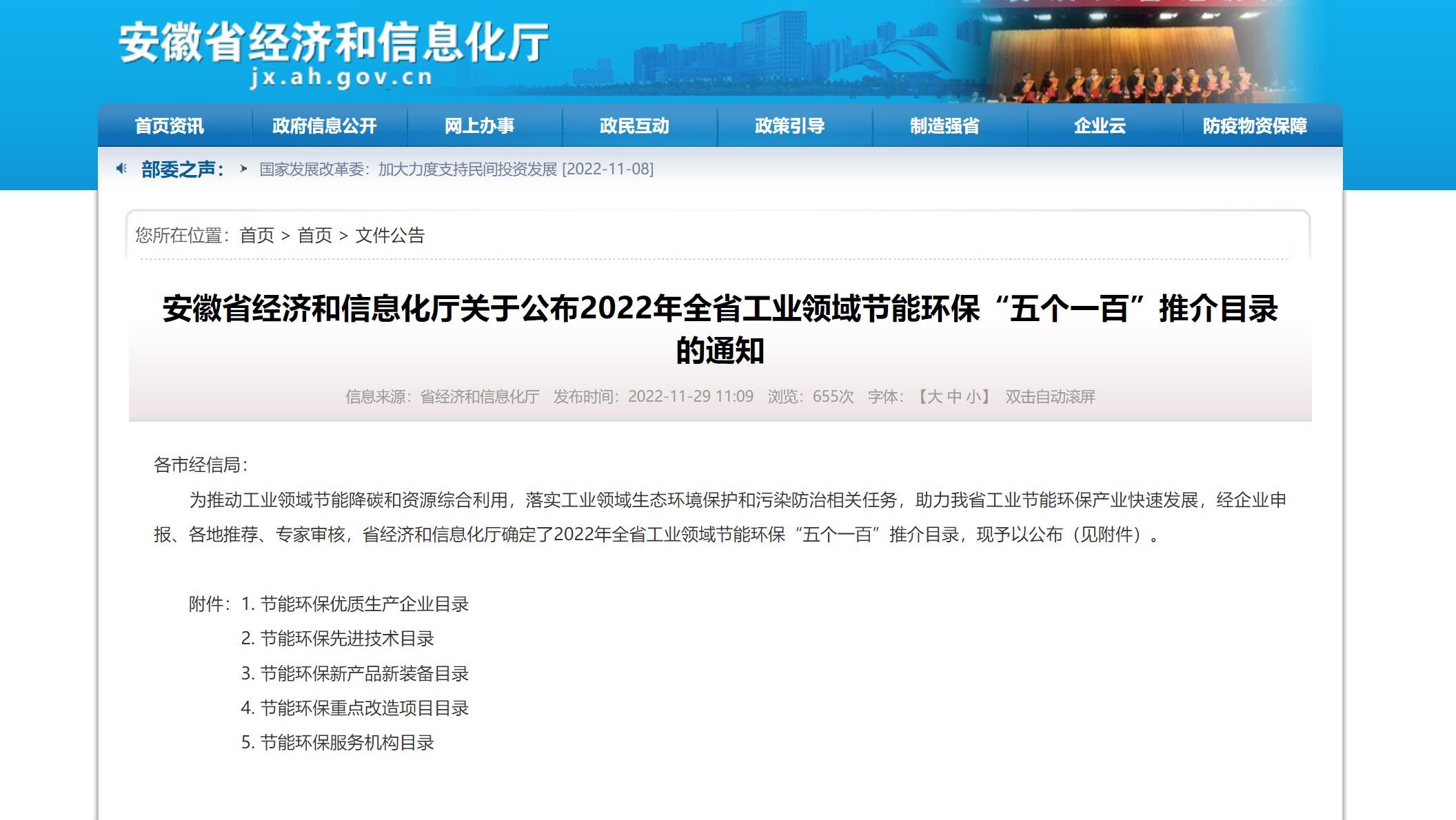Open the 政府信息公开 menu item
This screenshot has width=1456, height=820.
point(324,126)
